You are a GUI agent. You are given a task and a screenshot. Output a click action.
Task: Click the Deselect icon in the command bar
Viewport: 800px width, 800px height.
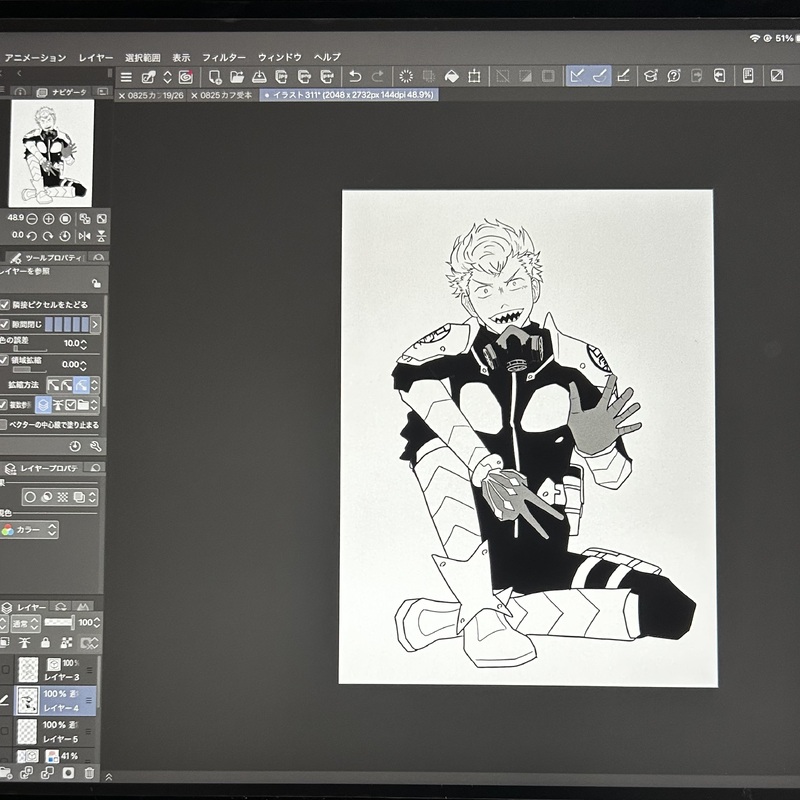[x=503, y=77]
